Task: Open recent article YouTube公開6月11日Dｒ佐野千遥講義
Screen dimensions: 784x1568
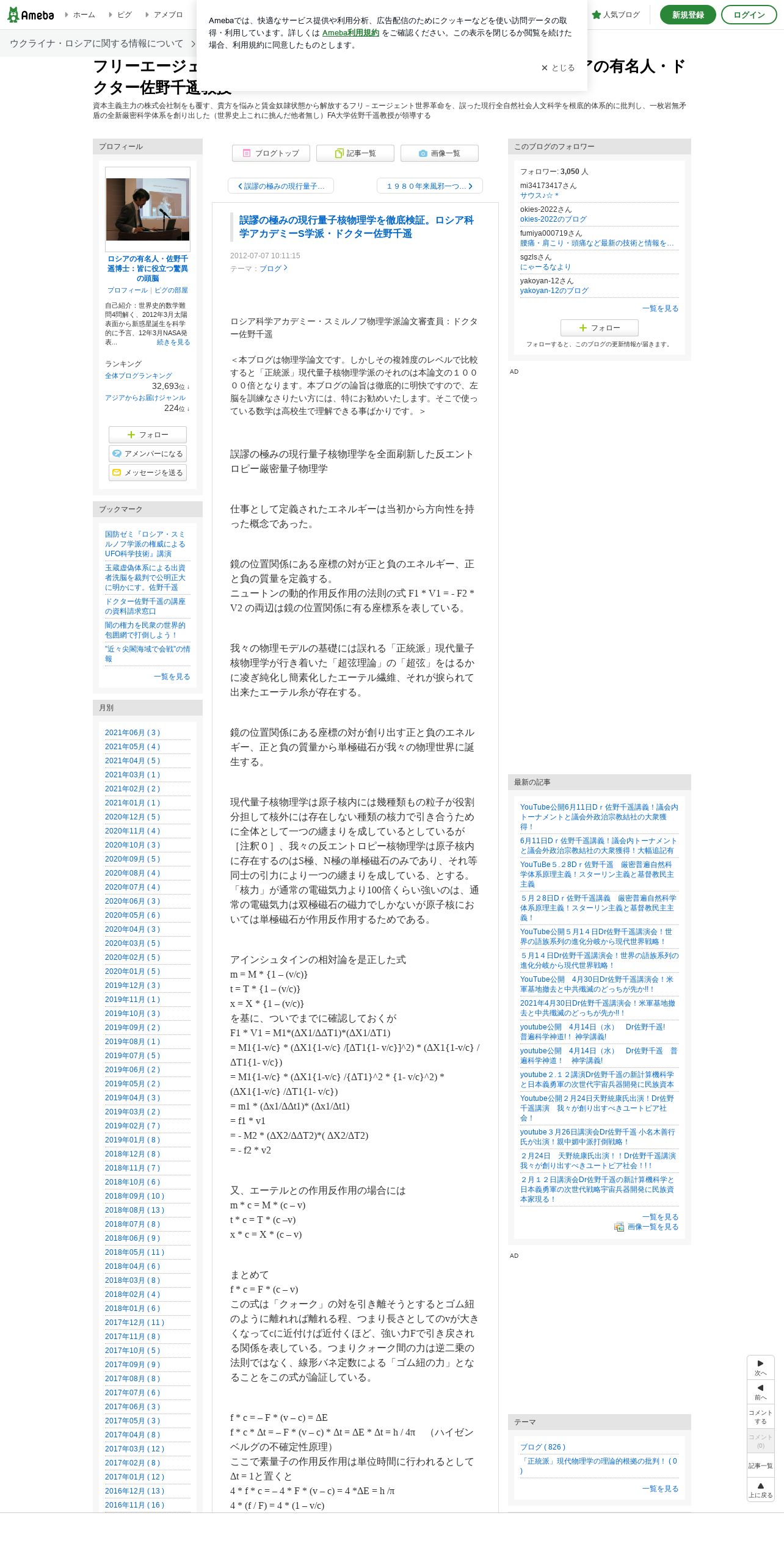Action: click(x=599, y=817)
